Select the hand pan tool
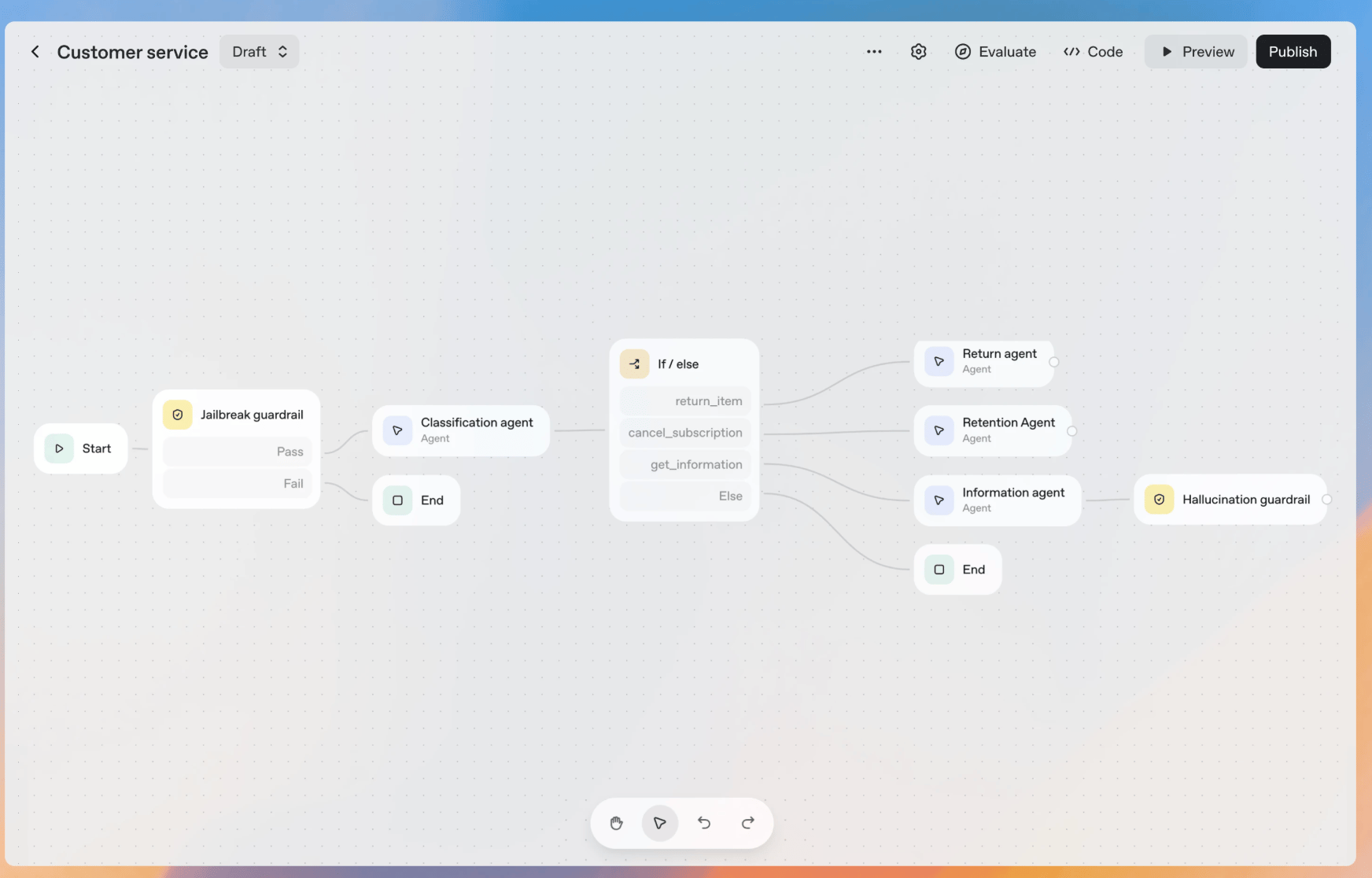 (616, 823)
